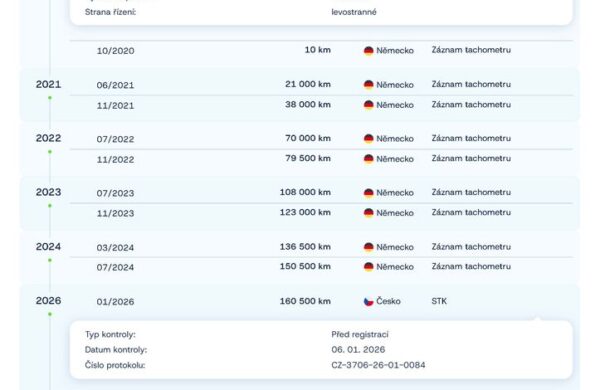The width and height of the screenshot is (600, 390).
Task: Click the Typ kontroly label
Action: [x=110, y=335]
